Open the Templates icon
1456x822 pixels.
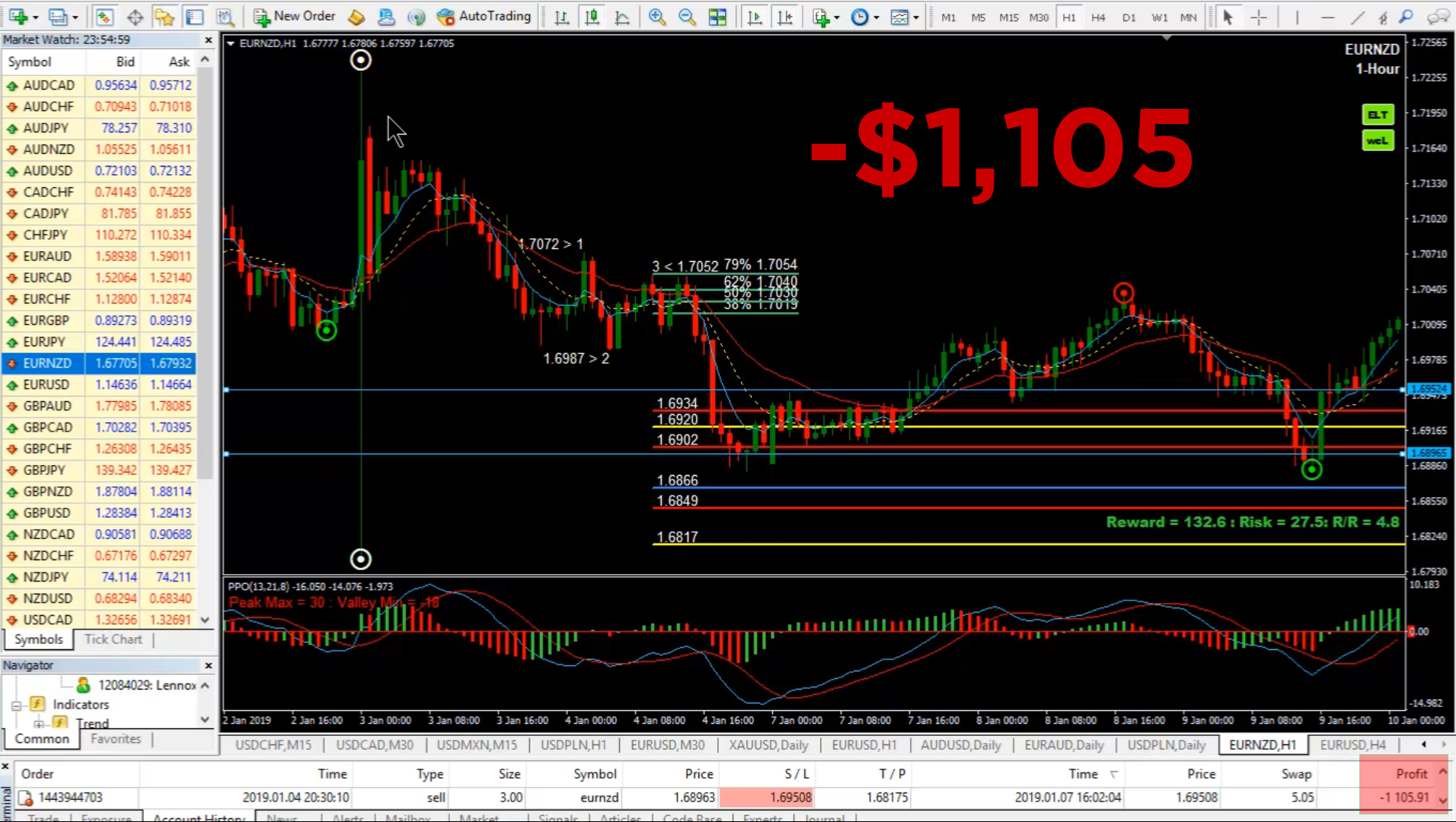[899, 16]
